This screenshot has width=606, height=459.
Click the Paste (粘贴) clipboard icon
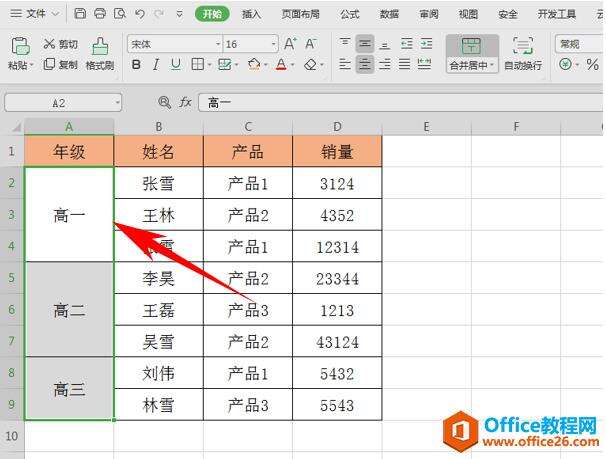tap(20, 46)
